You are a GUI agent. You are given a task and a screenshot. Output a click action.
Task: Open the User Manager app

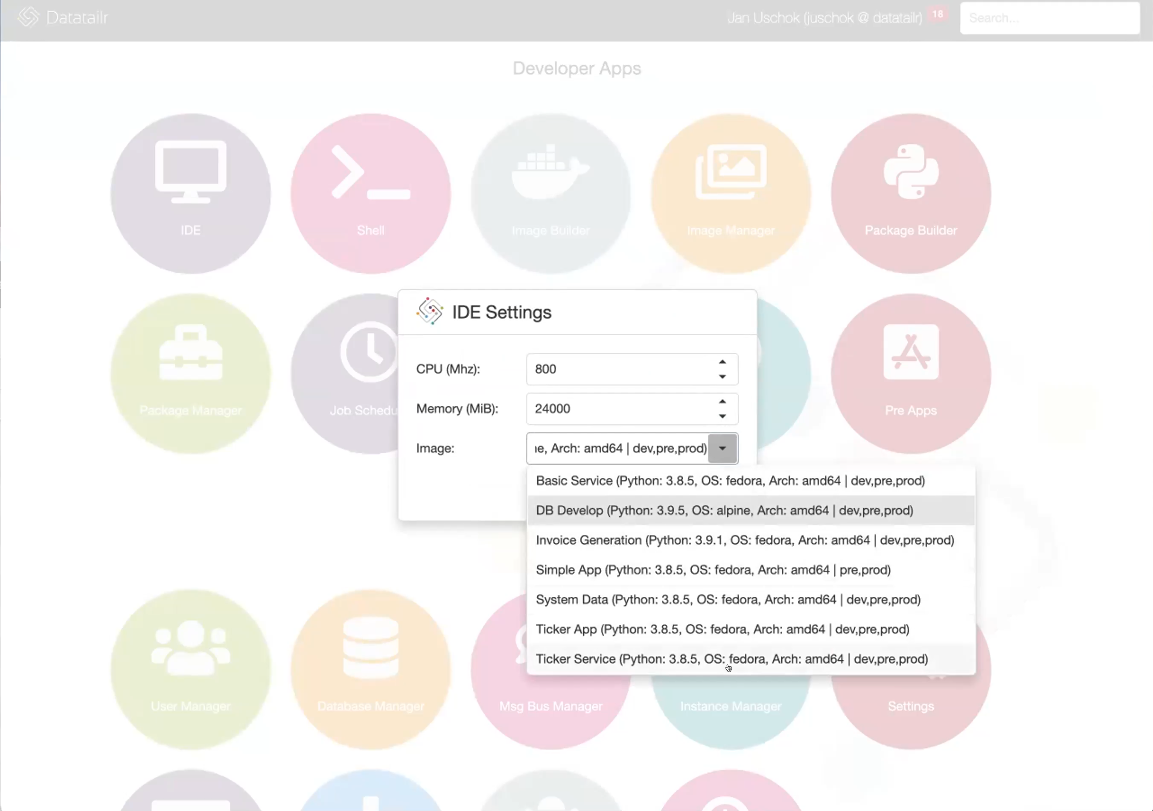point(190,669)
